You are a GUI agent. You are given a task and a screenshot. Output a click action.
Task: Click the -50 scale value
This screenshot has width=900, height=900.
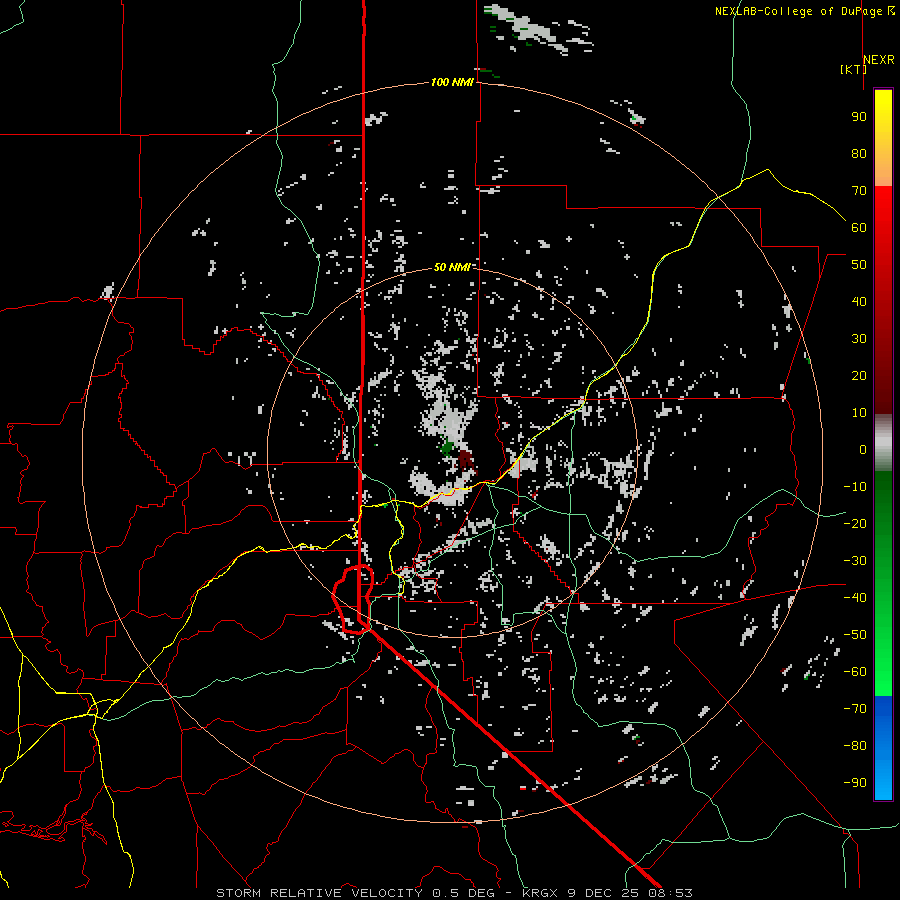[855, 635]
